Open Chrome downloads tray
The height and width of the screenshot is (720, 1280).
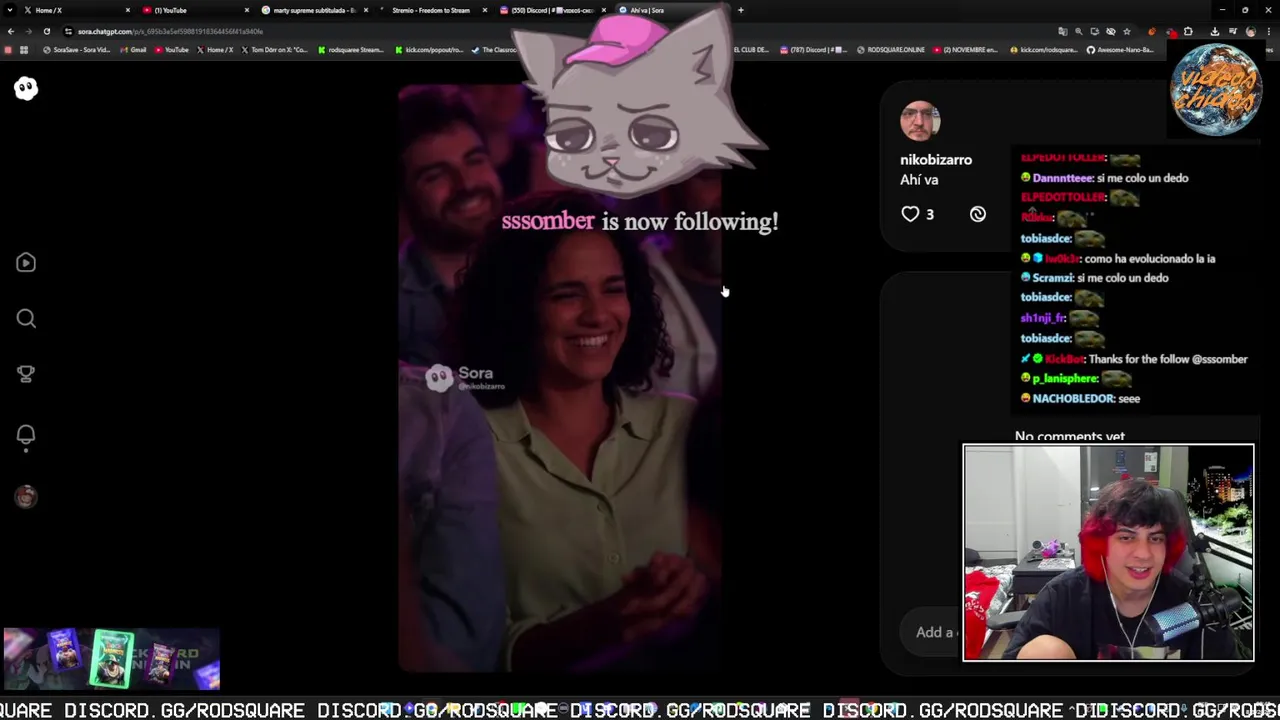pyautogui.click(x=1215, y=31)
